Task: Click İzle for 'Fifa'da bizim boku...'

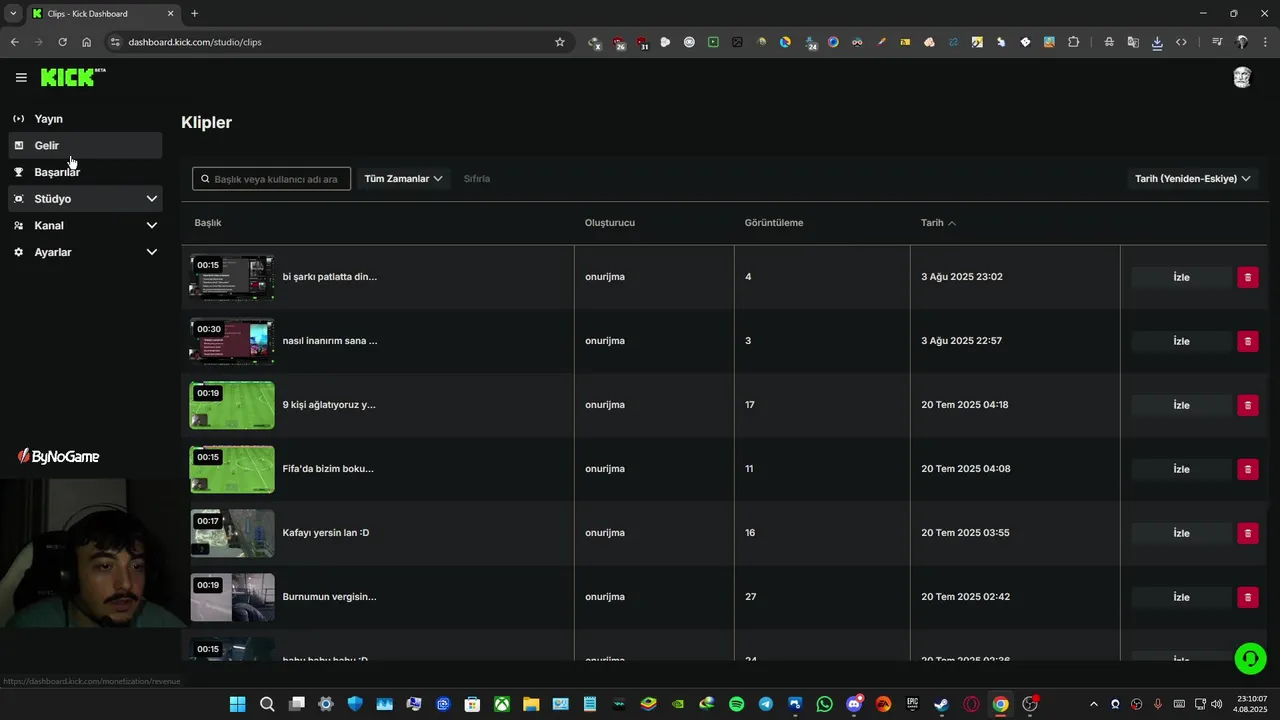Action: pos(1181,469)
